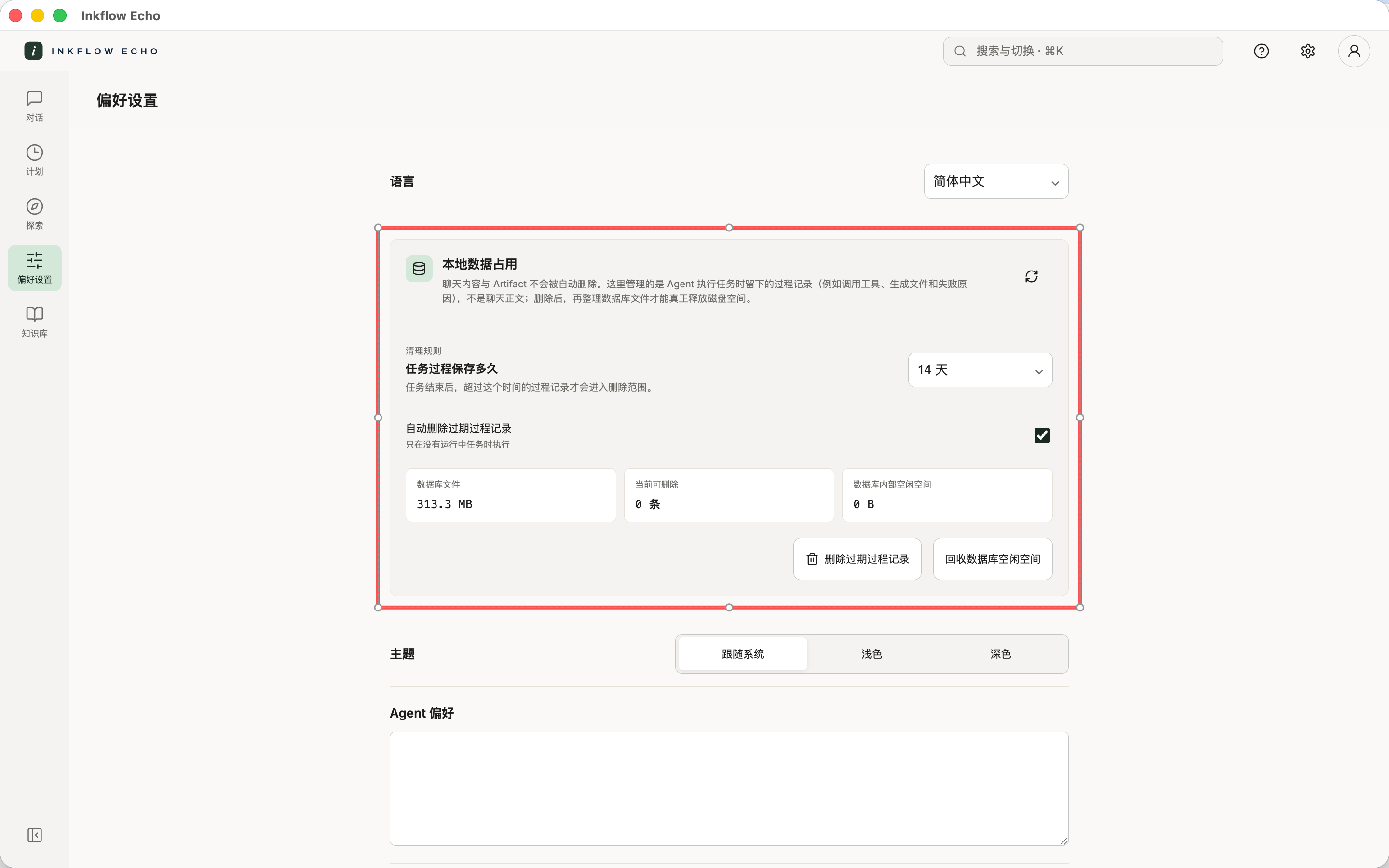Viewport: 1389px width, 868px height.
Task: Select the 偏好设置 sidebar item
Action: [34, 268]
